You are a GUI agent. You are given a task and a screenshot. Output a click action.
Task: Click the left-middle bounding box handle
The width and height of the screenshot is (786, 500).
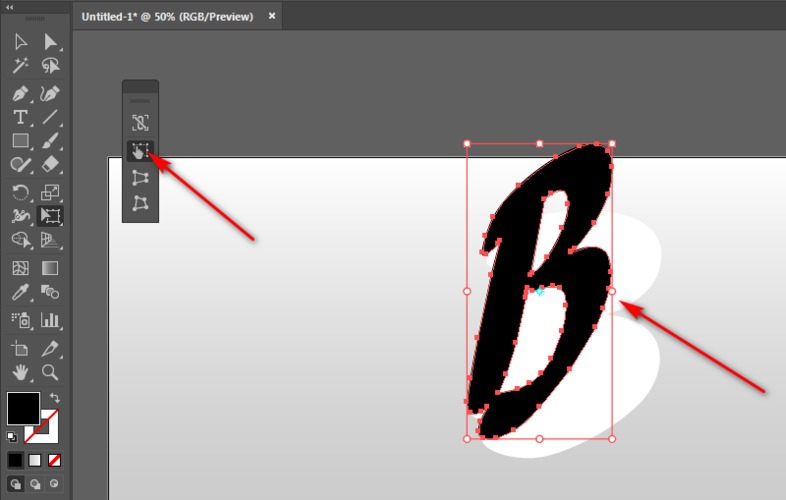click(467, 291)
